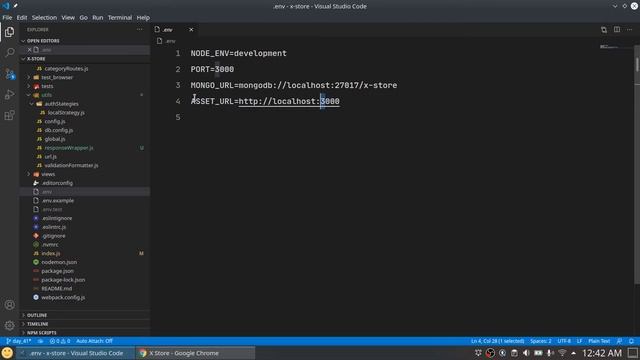The image size is (640, 360).
Task: Click the KDE application launcher smiley icon
Action: [x=7, y=353]
